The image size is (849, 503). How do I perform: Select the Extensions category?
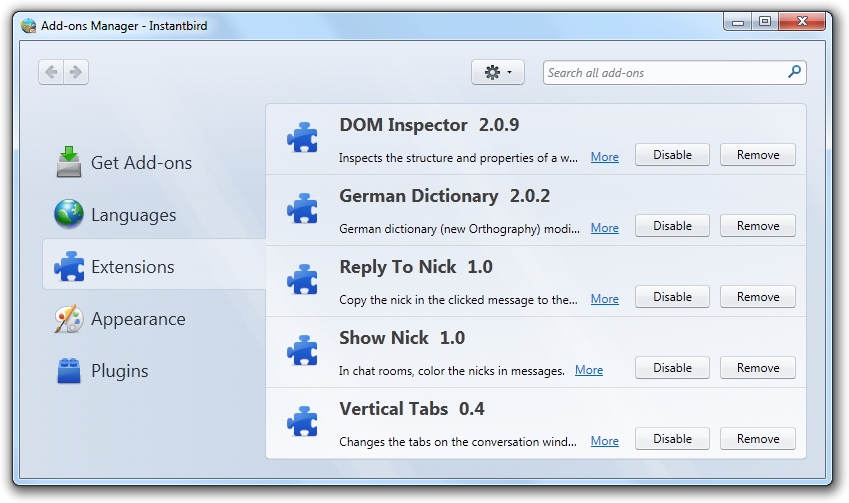point(154,266)
